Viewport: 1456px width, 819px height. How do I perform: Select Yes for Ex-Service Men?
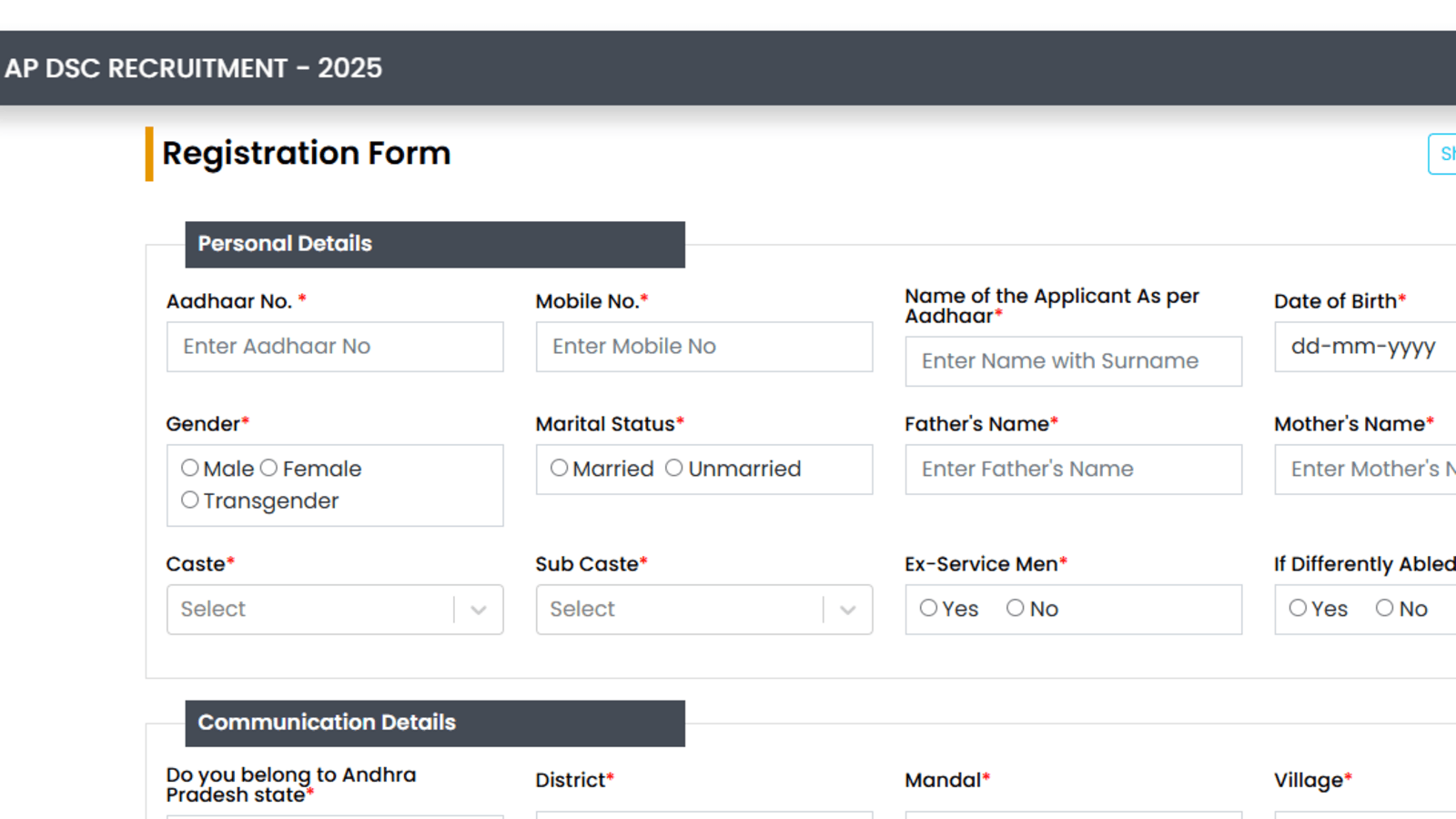[x=928, y=608]
